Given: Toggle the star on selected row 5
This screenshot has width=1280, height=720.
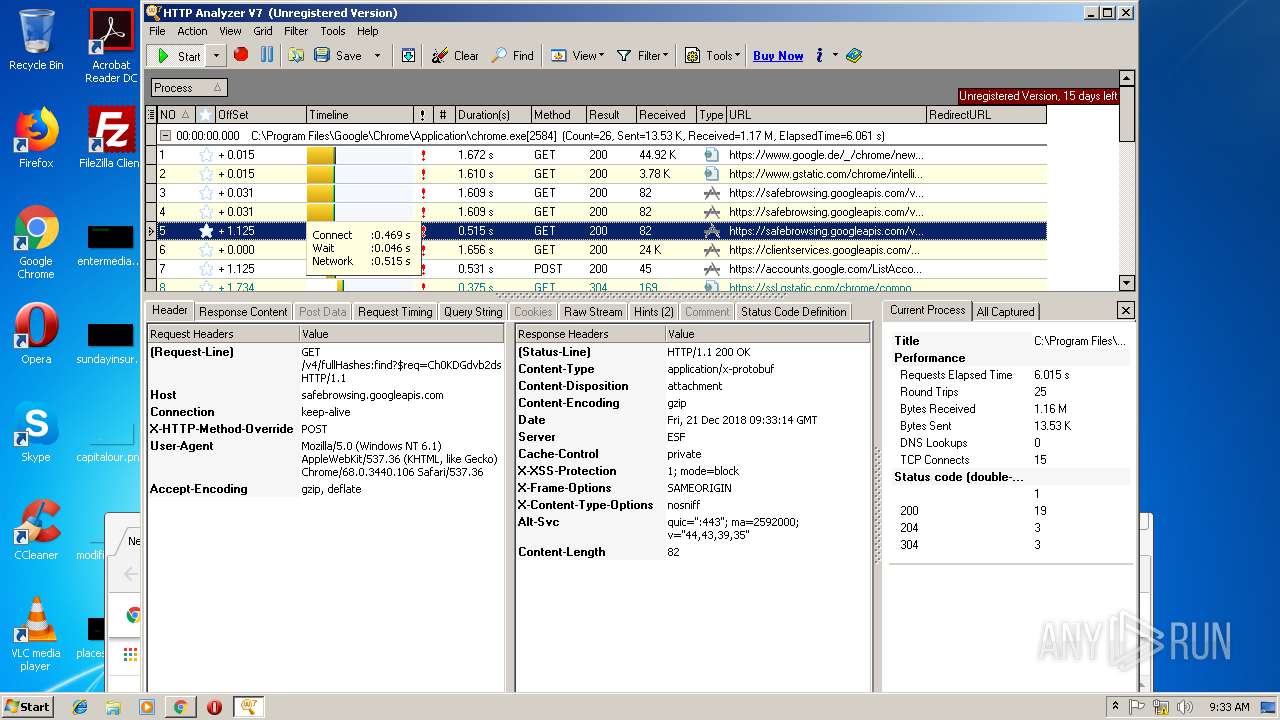Looking at the screenshot, I should coord(206,231).
